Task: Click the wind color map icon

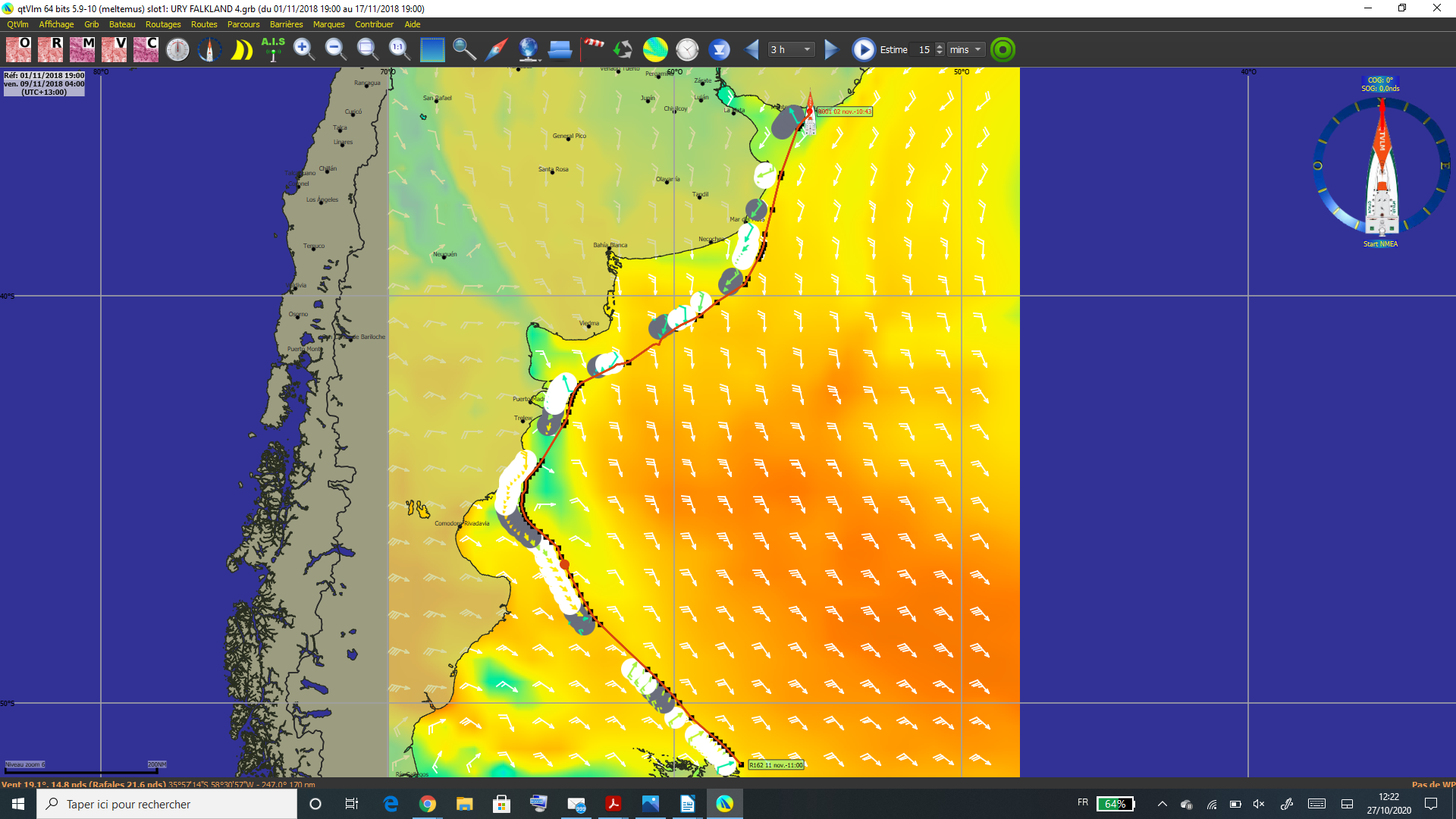Action: tap(655, 49)
